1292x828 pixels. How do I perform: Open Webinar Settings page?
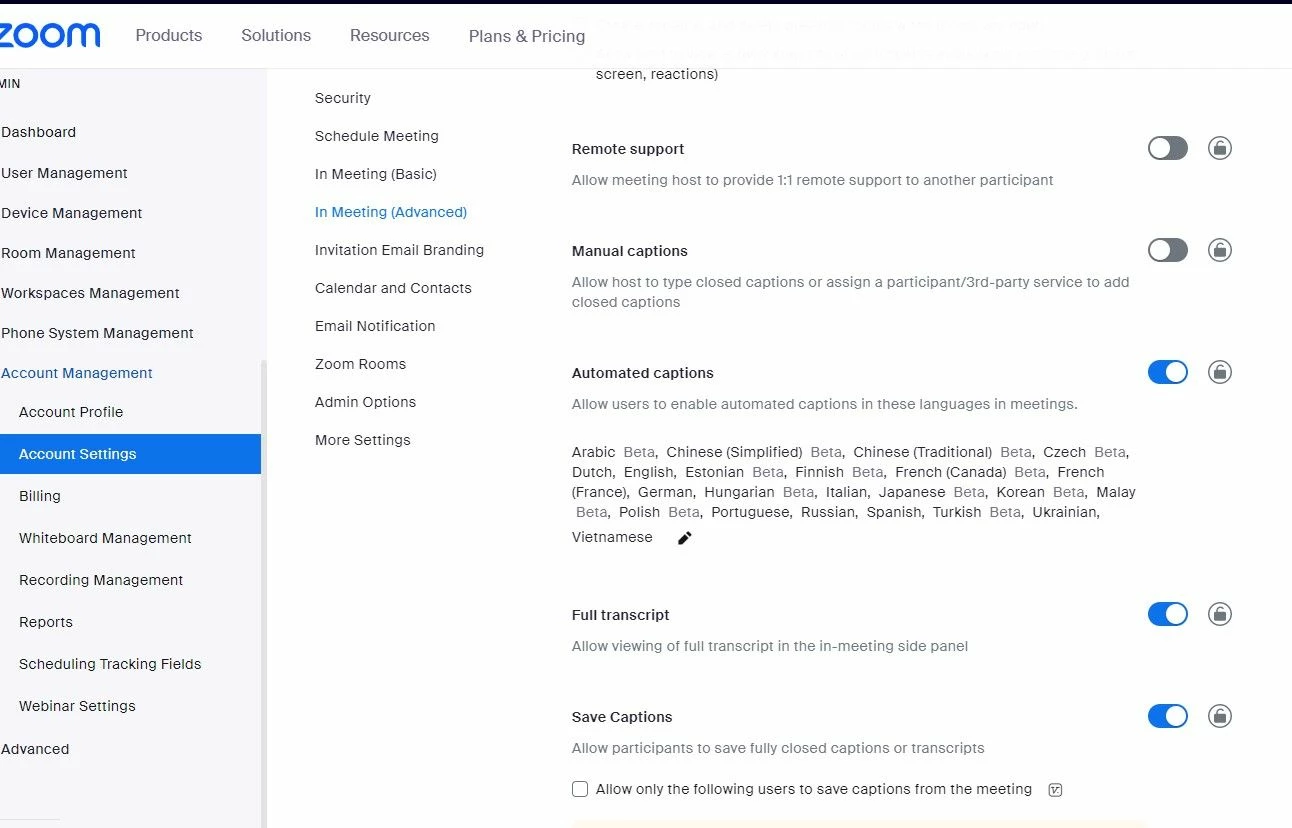77,706
